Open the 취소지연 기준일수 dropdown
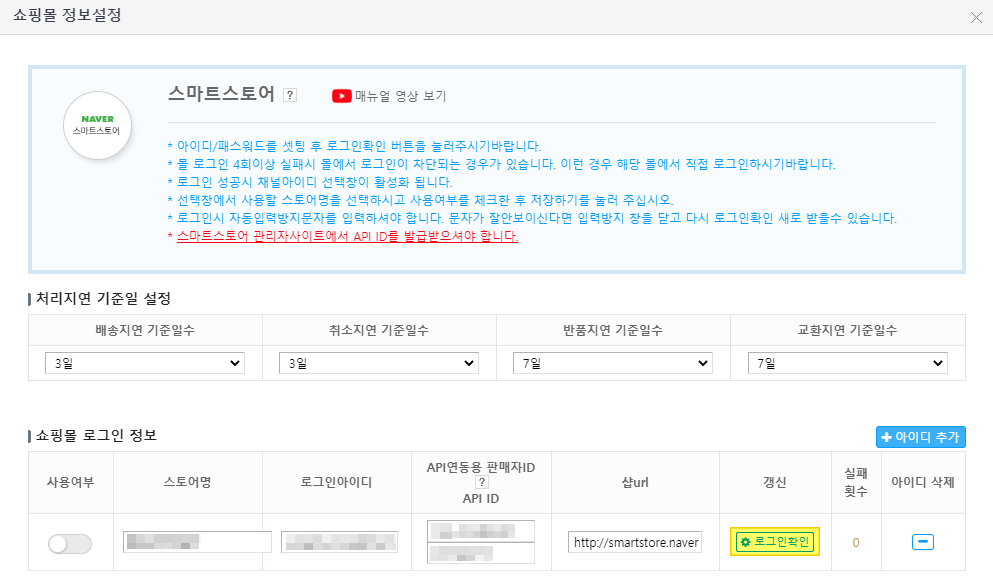The height and width of the screenshot is (576, 993). [379, 363]
